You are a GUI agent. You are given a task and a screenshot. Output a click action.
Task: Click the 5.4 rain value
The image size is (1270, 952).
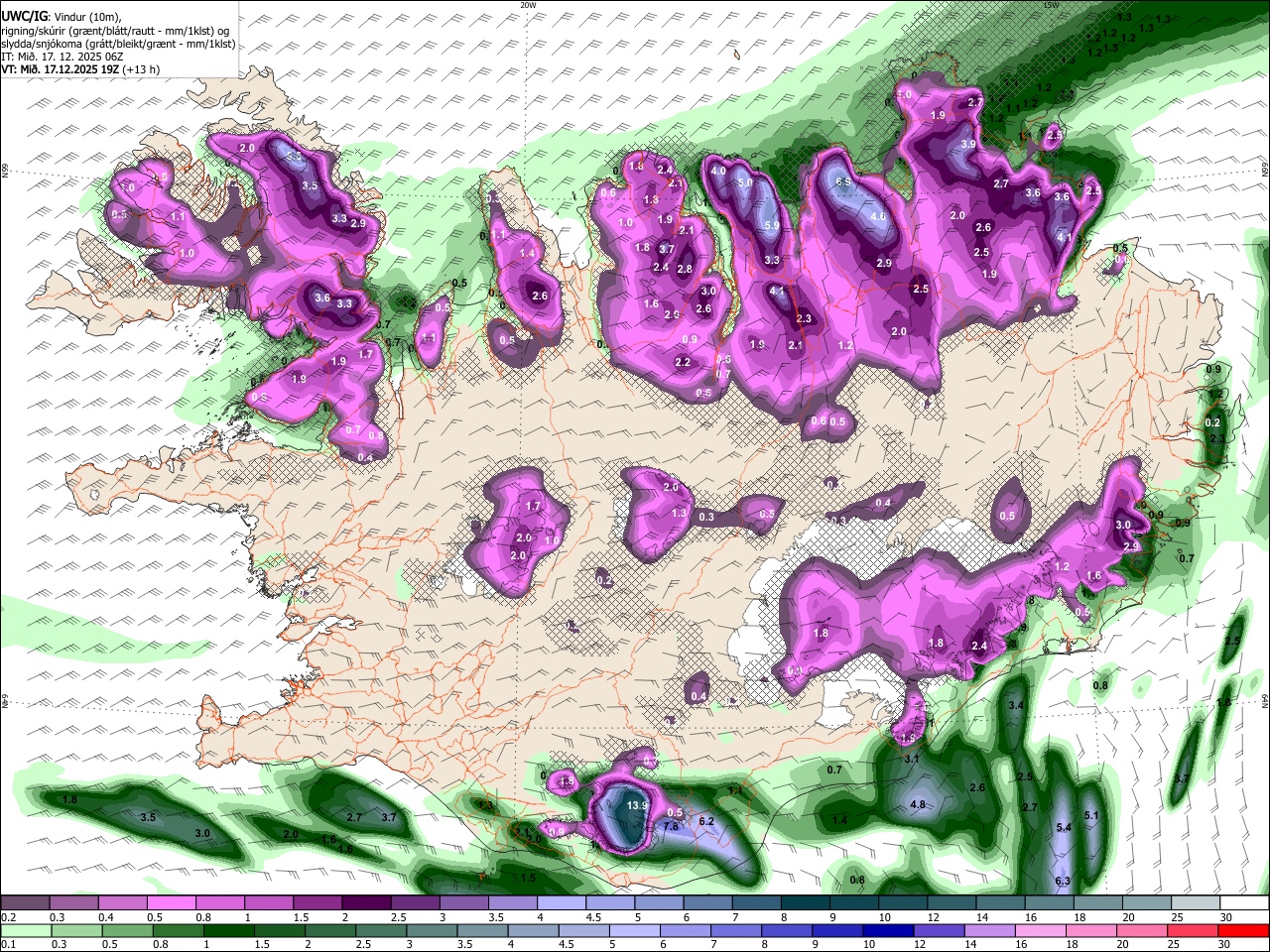point(1065,827)
